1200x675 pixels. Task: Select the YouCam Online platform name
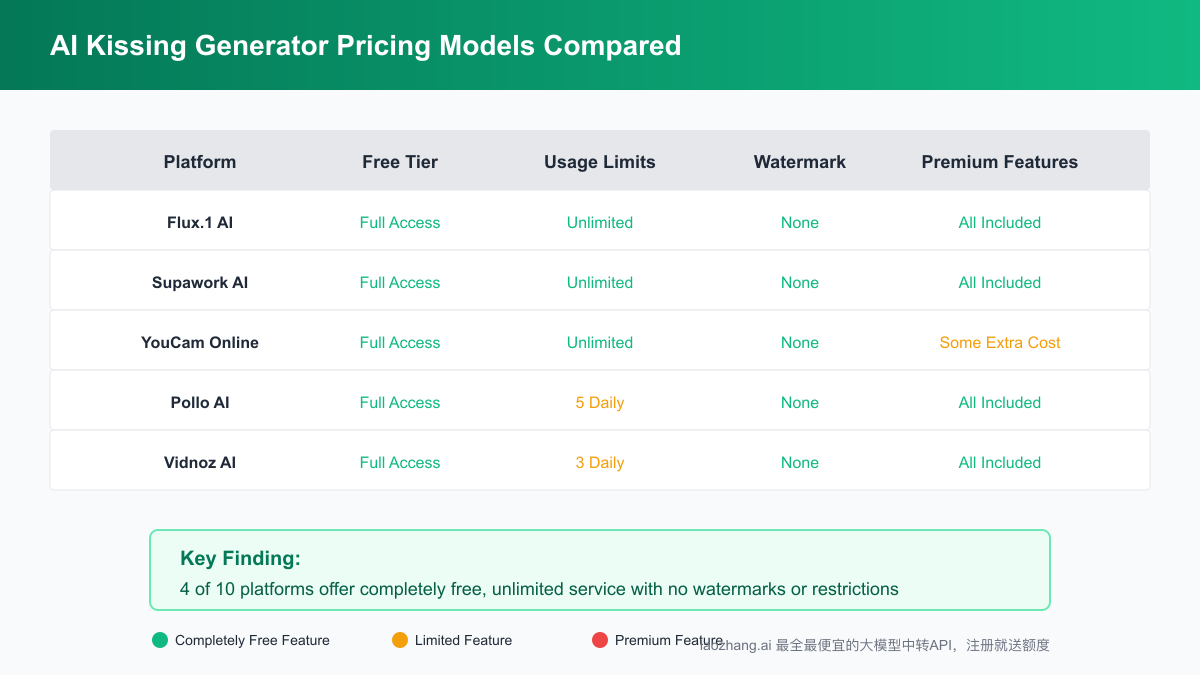point(200,342)
